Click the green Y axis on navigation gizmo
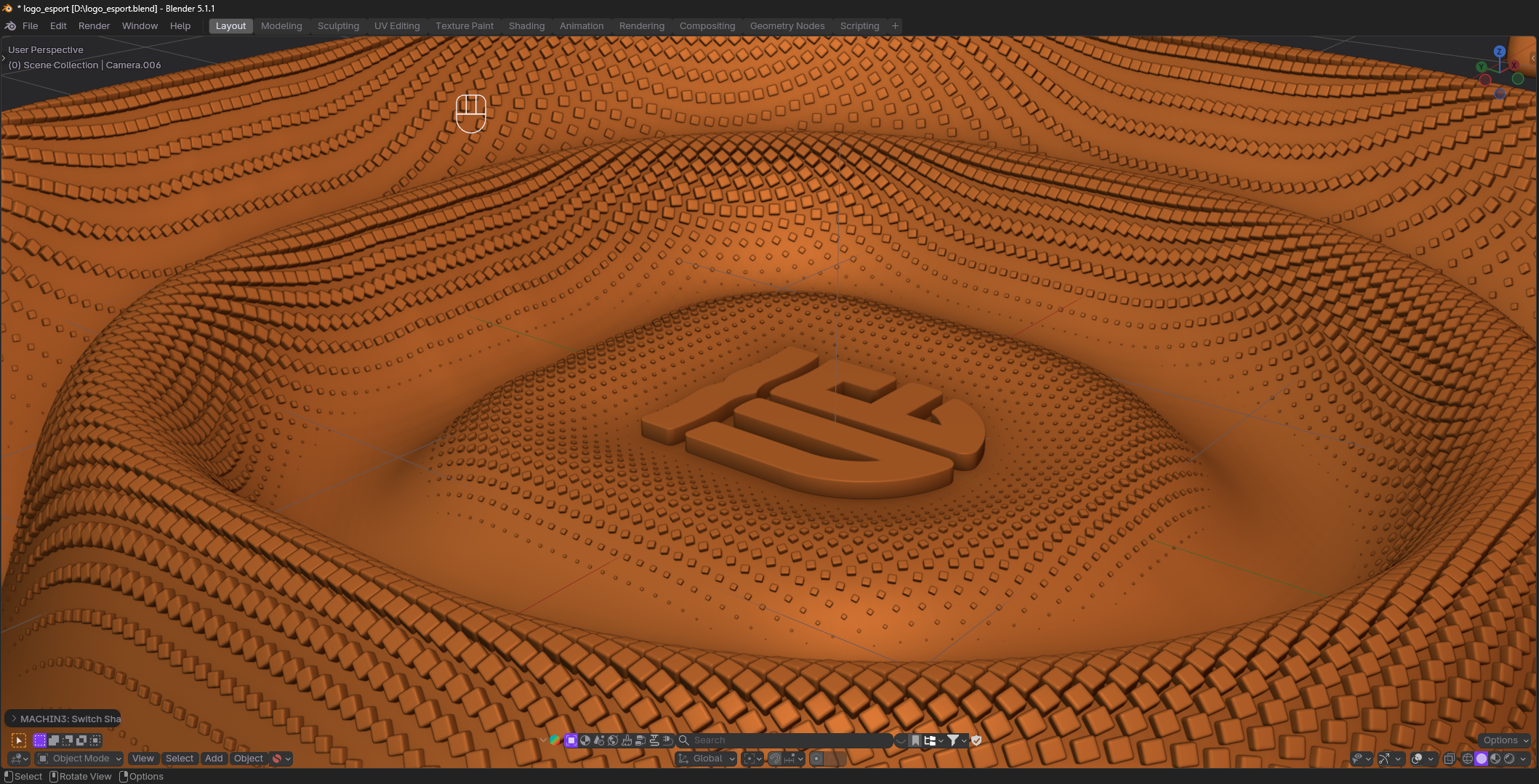Screen dimensions: 1539x784 pos(1482,67)
